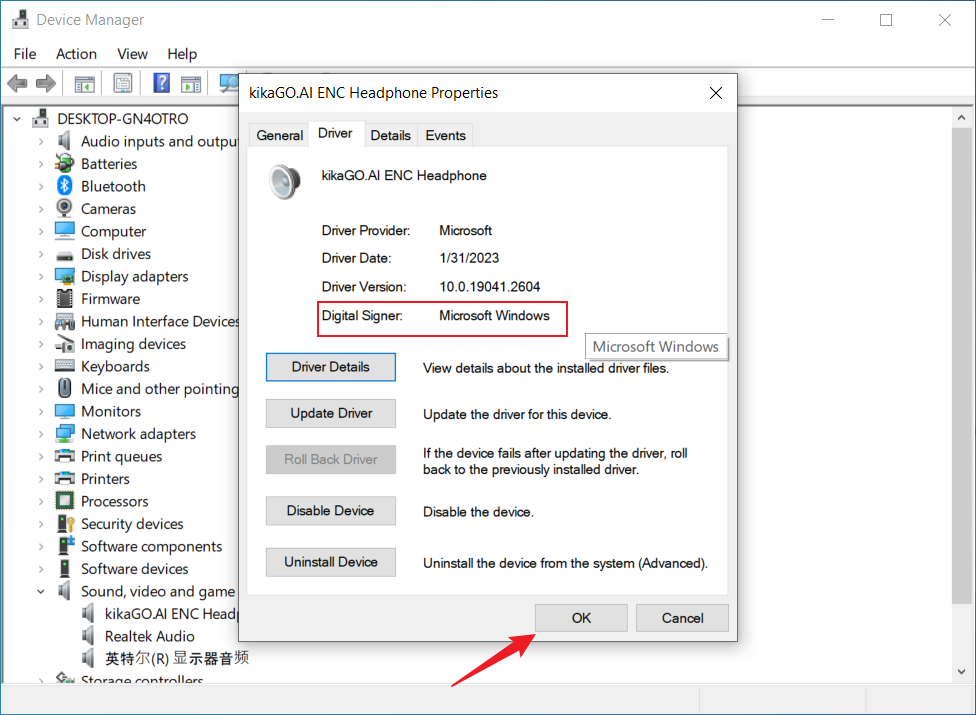
Task: Switch to the General tab
Action: pyautogui.click(x=280, y=135)
